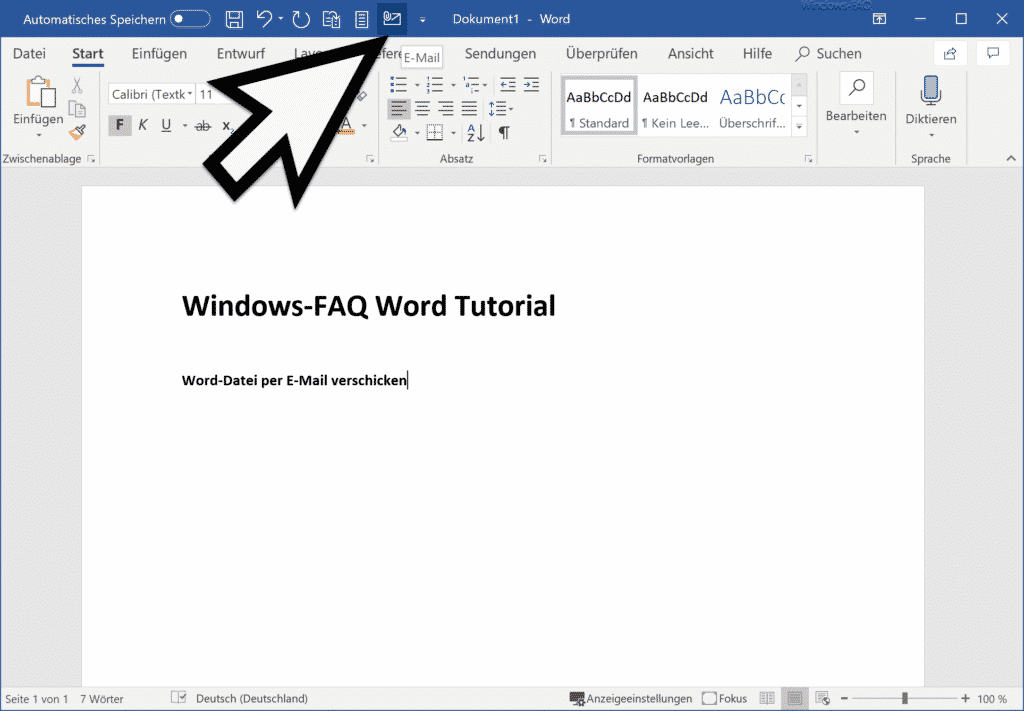Click the shading paint bucket icon
This screenshot has height=711, width=1024.
pos(399,133)
